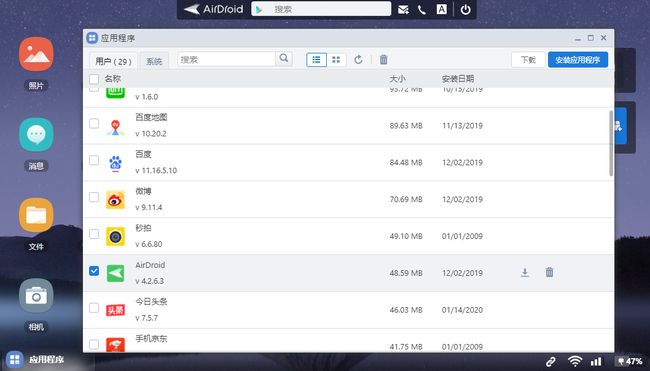The width and height of the screenshot is (650, 371).
Task: Switch to list view layout
Action: [x=316, y=60]
